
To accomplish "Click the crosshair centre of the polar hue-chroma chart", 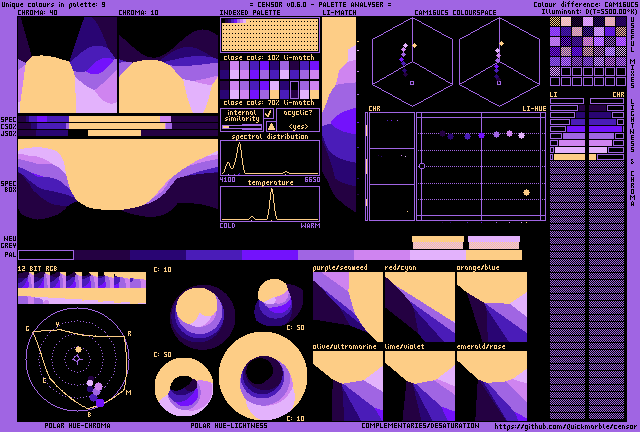I will (77, 359).
